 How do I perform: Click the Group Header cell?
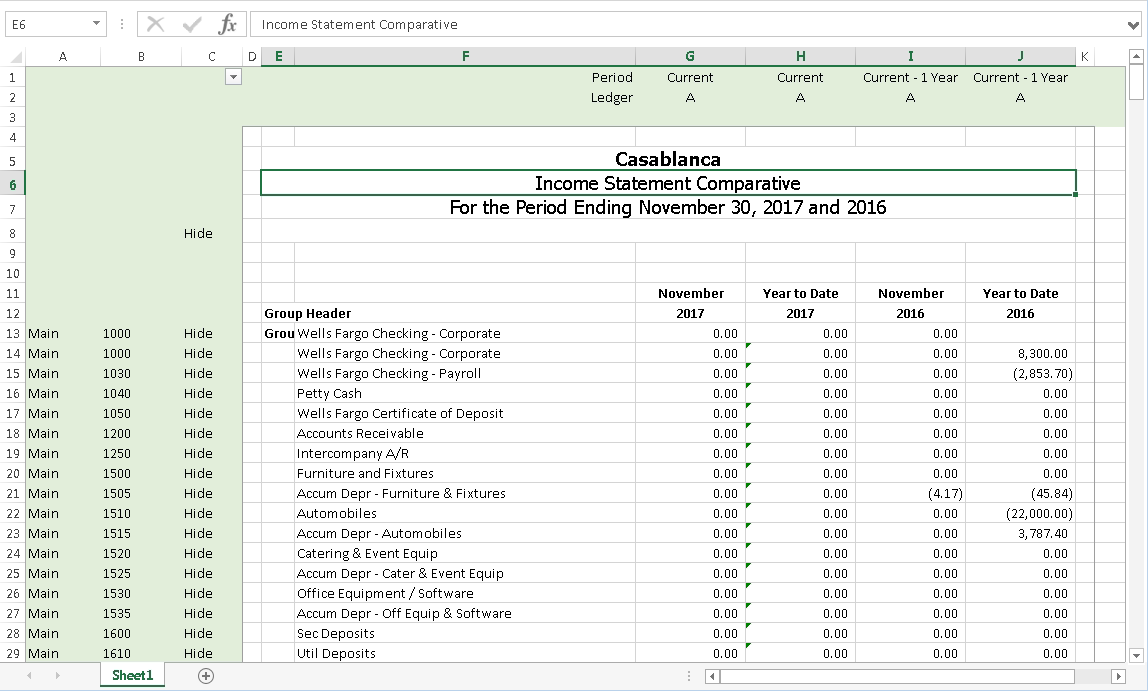coord(308,313)
